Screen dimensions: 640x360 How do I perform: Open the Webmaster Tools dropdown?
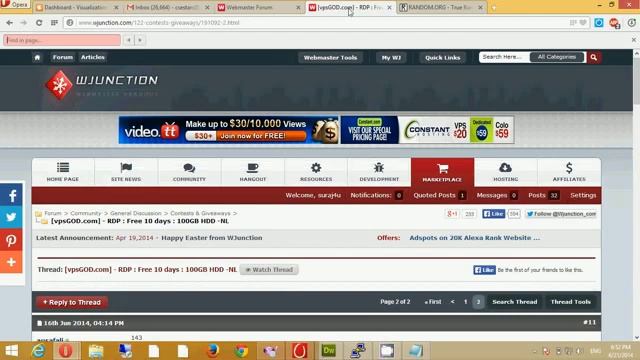330,58
